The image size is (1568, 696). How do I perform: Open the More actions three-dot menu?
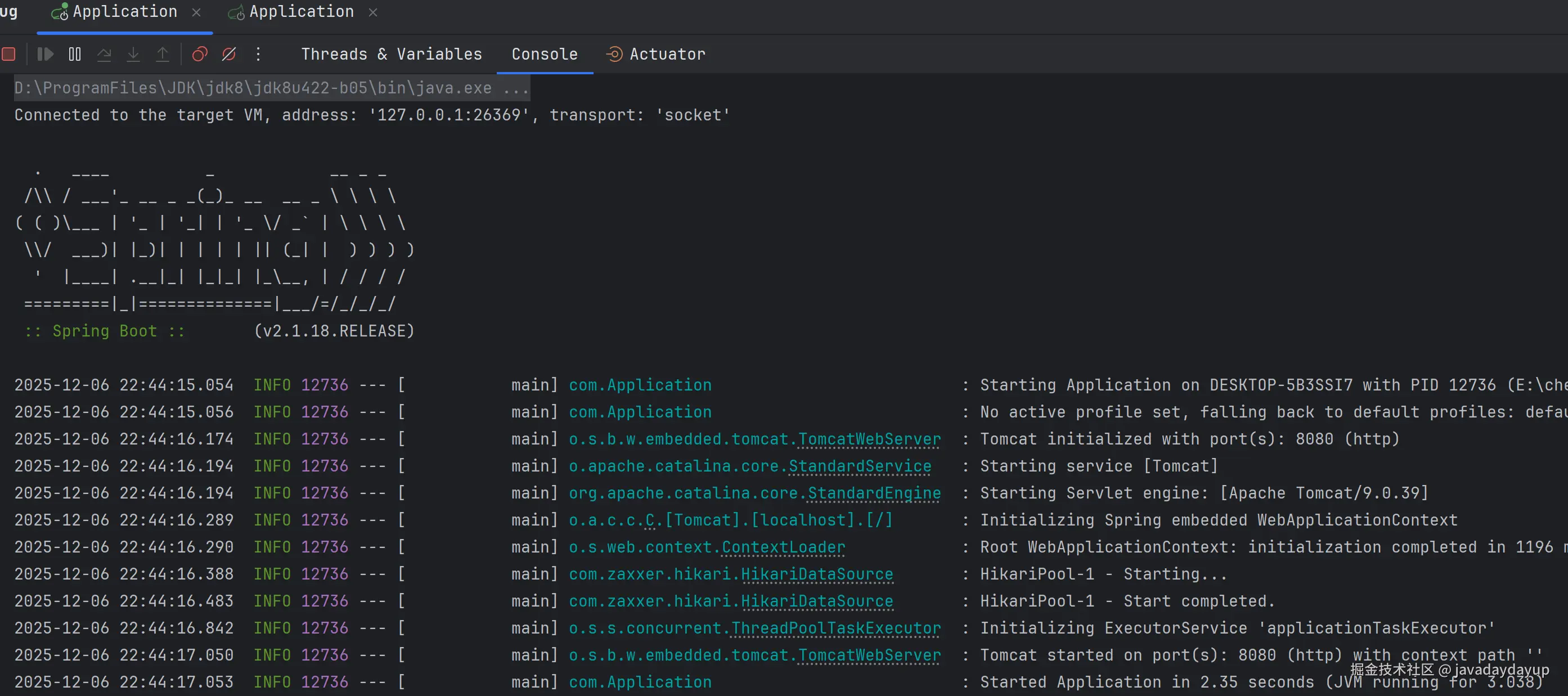click(x=258, y=54)
